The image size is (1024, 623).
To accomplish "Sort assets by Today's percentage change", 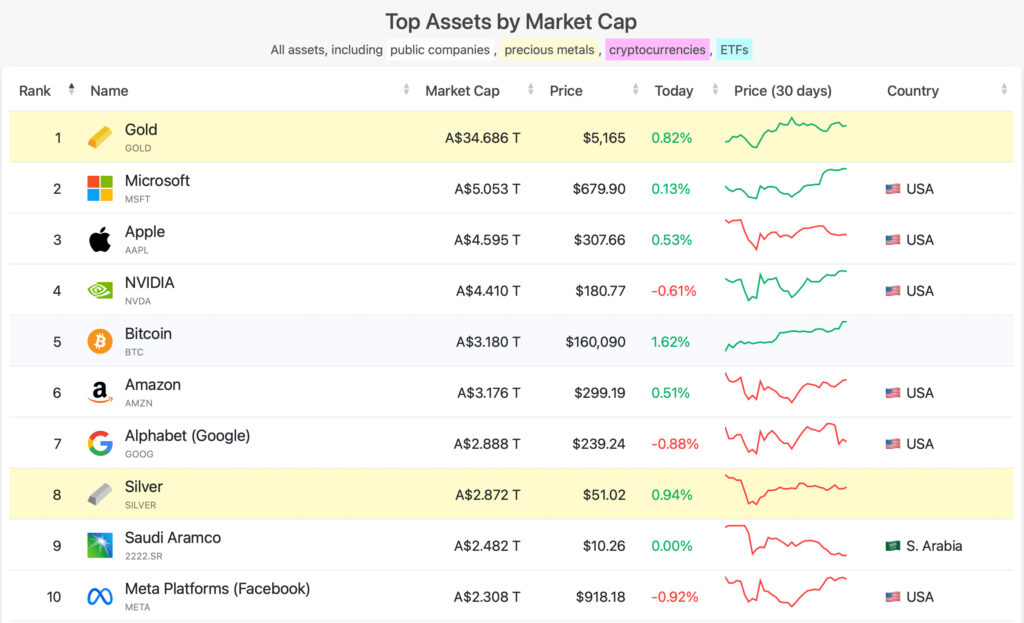I will point(674,90).
